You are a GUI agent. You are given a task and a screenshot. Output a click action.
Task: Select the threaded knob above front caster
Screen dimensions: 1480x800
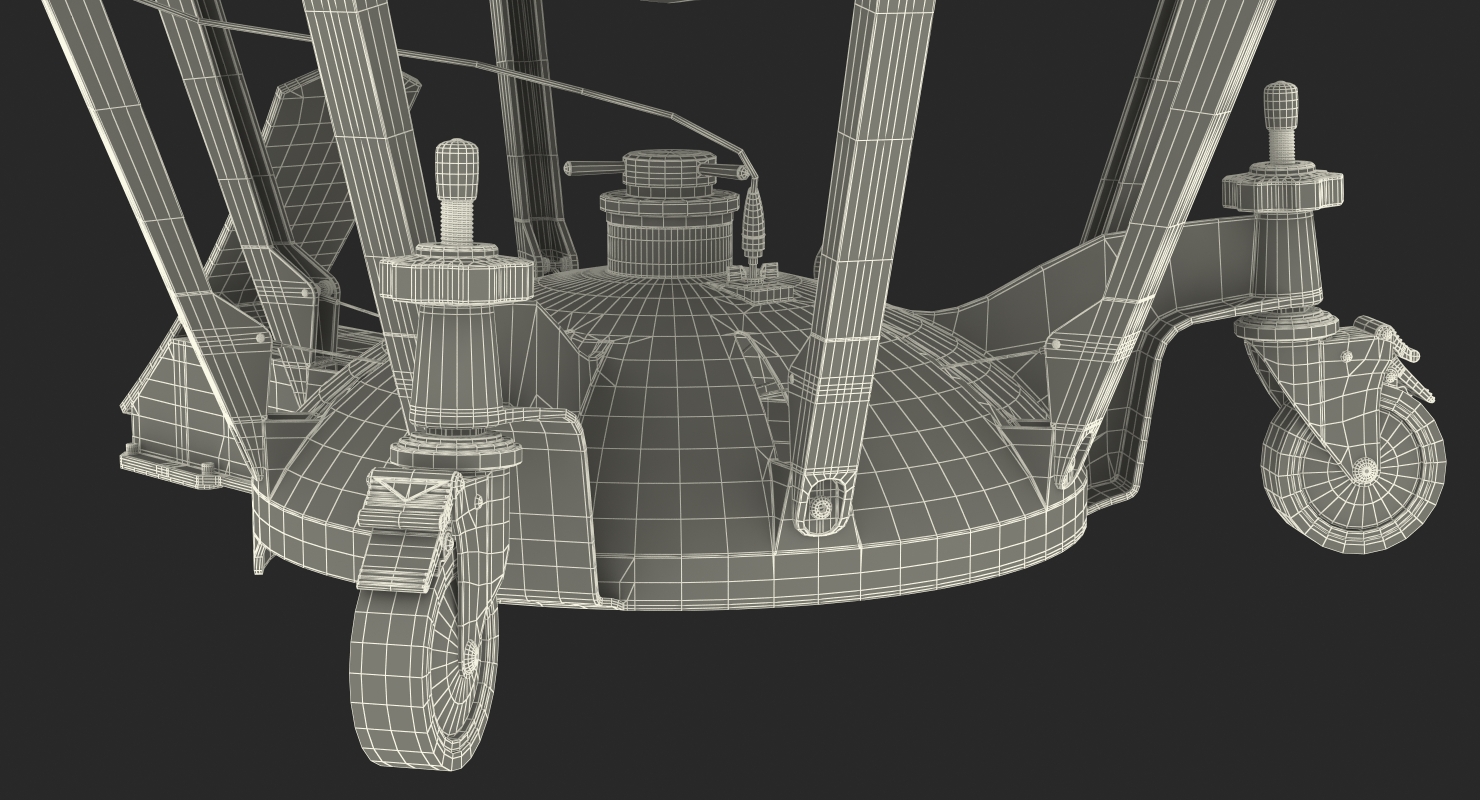tap(456, 190)
